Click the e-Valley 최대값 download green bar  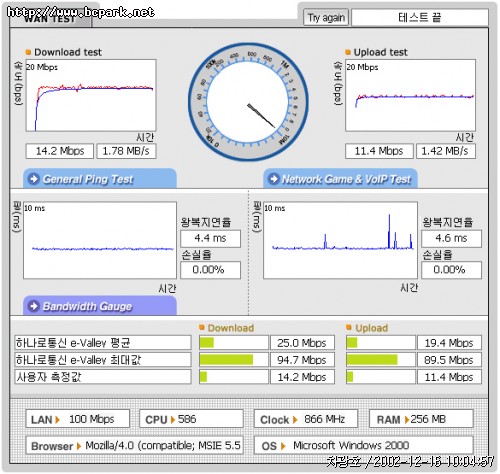click(x=226, y=360)
